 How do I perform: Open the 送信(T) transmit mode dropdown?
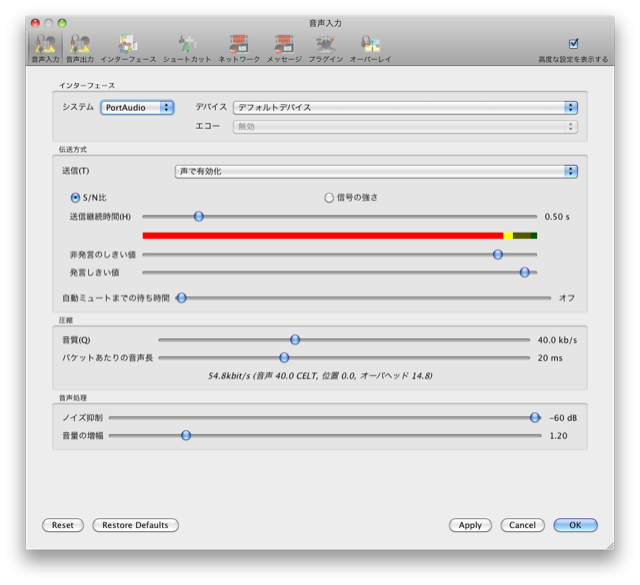[x=376, y=171]
